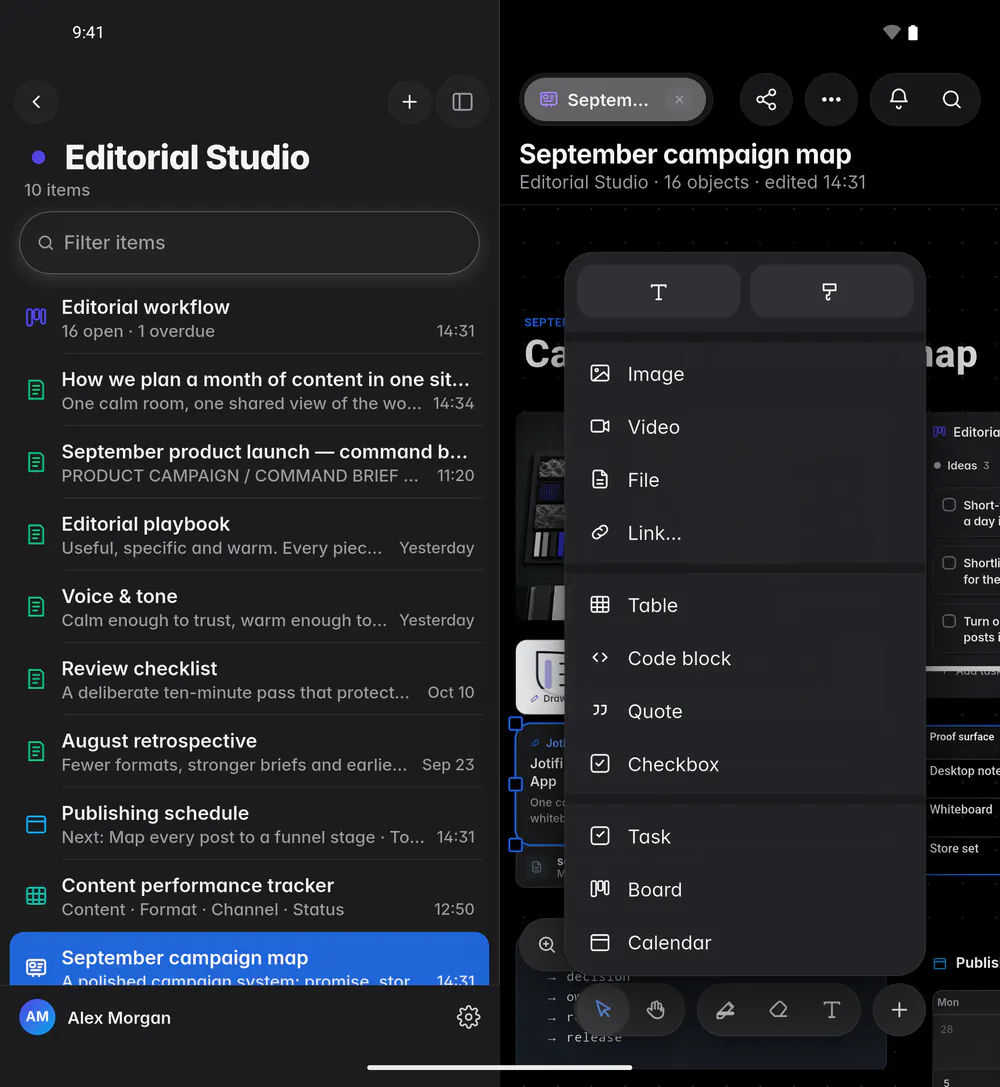Open September product launch command brief

249,463
